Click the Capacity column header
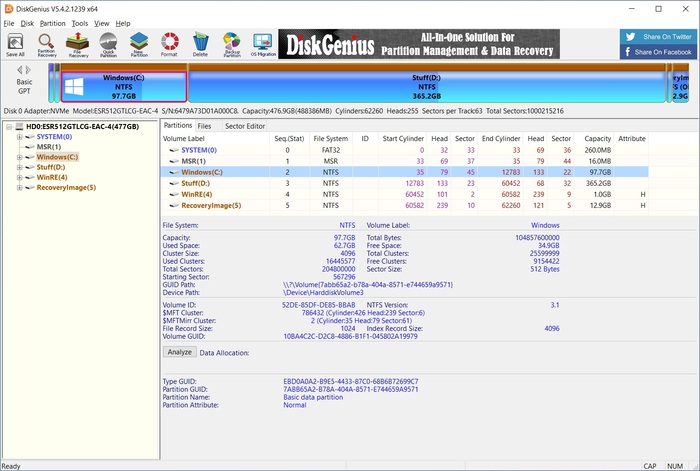This screenshot has height=471, width=700. (594, 138)
